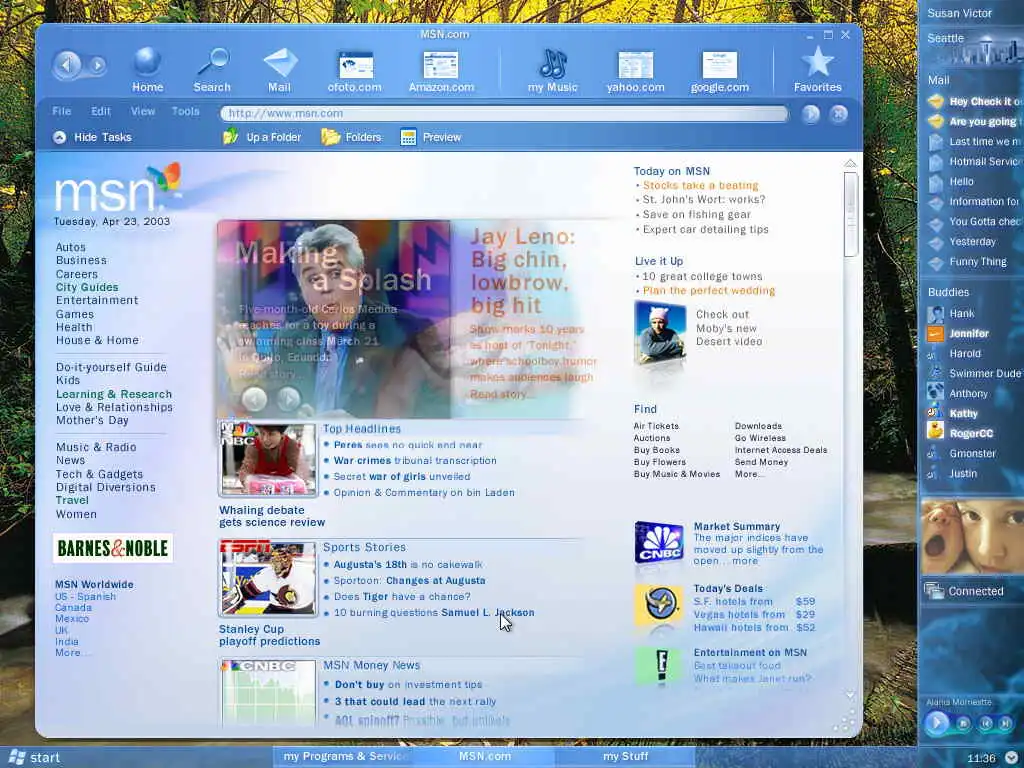Open the Hey Check it mail message
Screen dimensions: 1024x768
click(x=975, y=101)
